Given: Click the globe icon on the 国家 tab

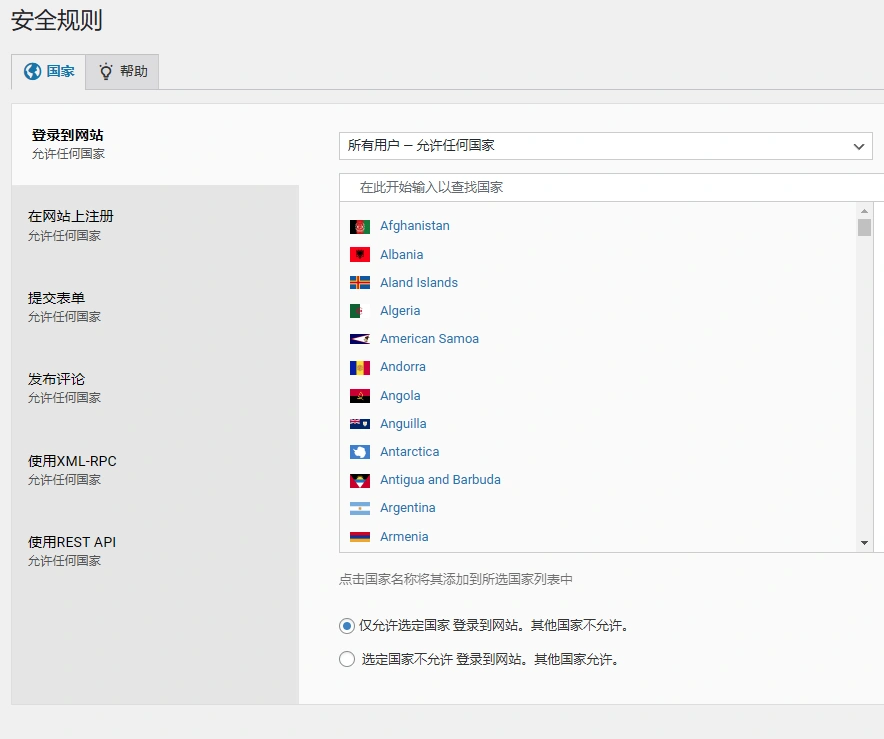Looking at the screenshot, I should (29, 71).
